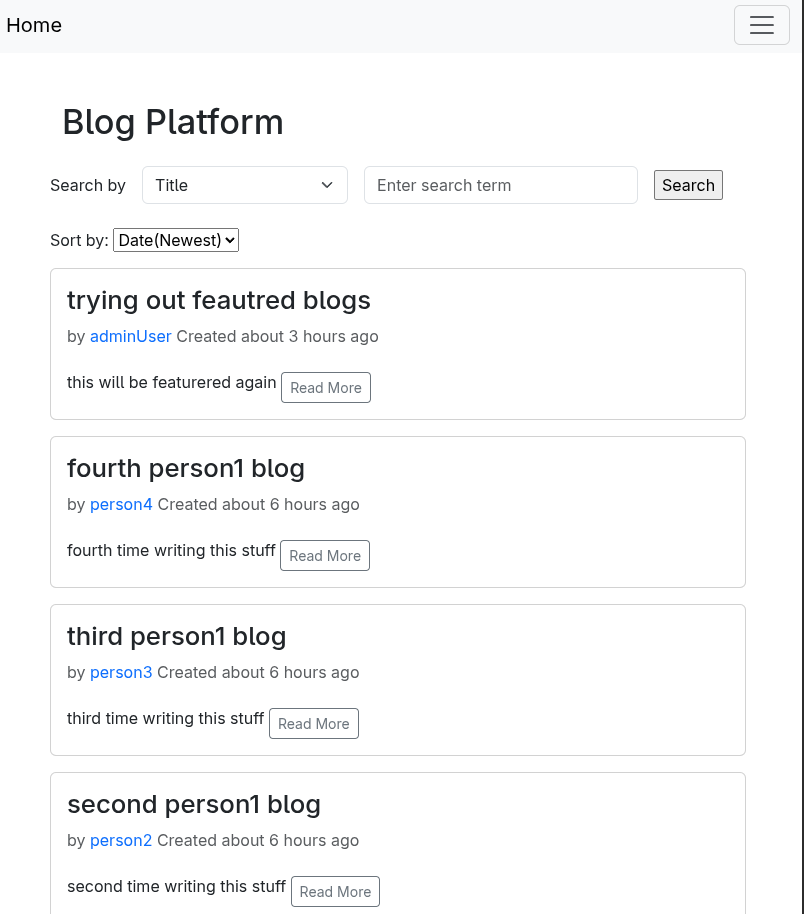
Task: Click the "fourth person1 blog" title
Action: (186, 468)
